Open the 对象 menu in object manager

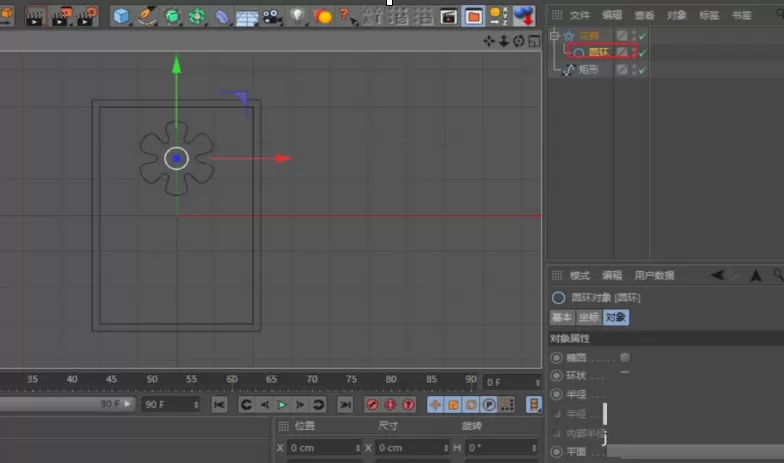pos(676,16)
